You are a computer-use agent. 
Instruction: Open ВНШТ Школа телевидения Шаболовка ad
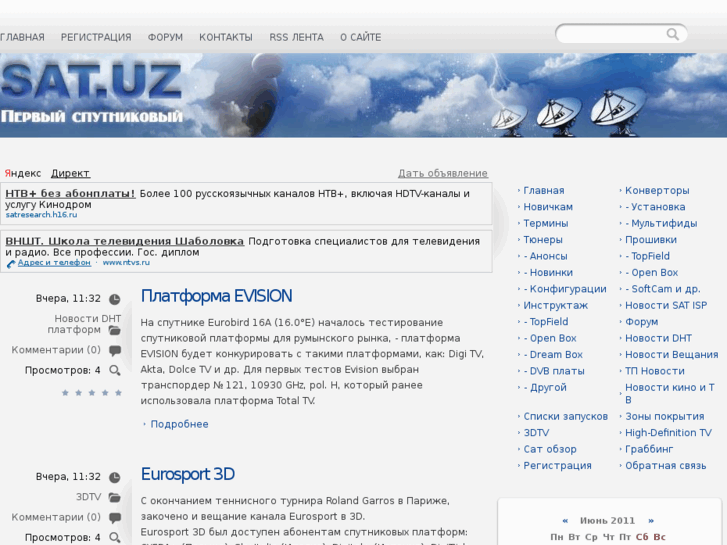tap(125, 241)
